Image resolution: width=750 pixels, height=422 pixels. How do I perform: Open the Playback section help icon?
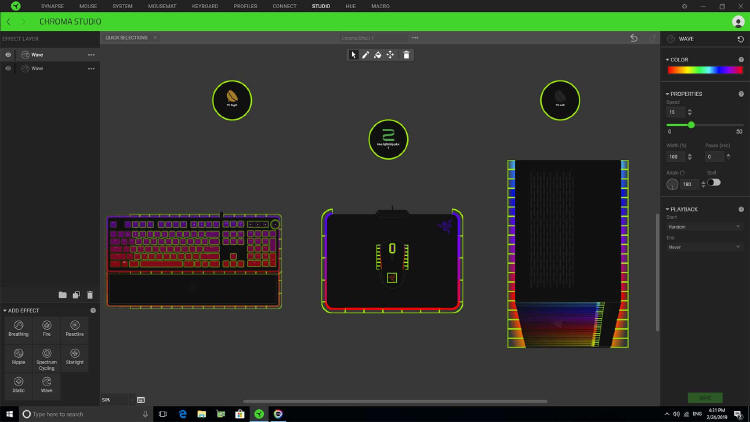(x=741, y=209)
